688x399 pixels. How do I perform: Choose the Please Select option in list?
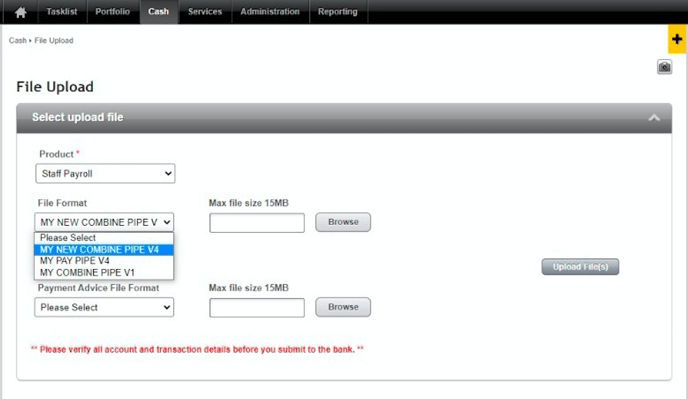tap(104, 238)
